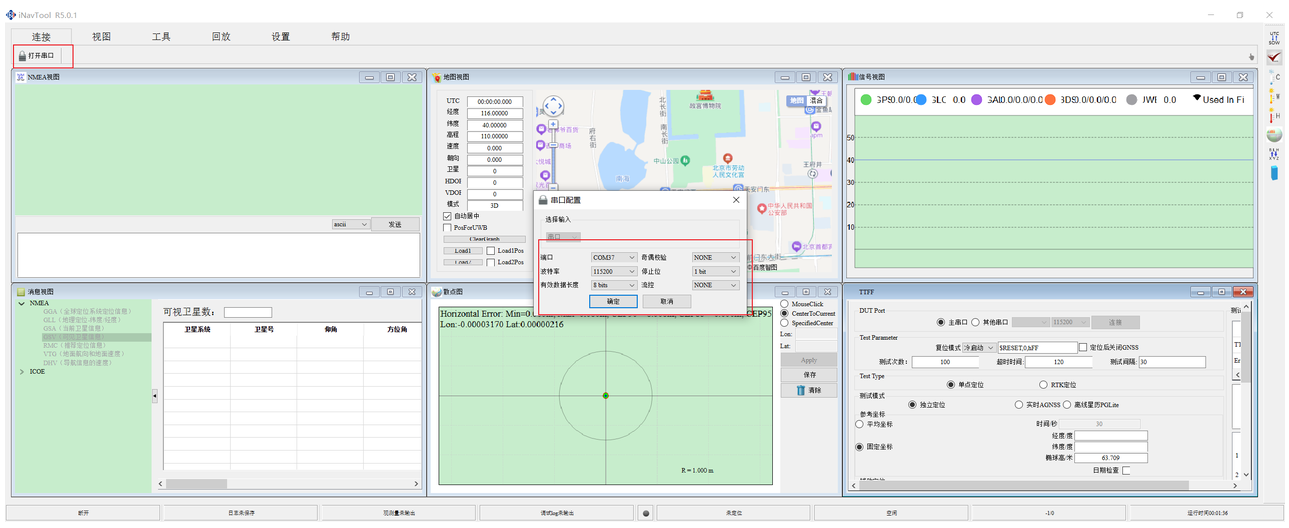Screen dimensions: 1289x528
Task: Open the 设置 menu
Action: (281, 37)
